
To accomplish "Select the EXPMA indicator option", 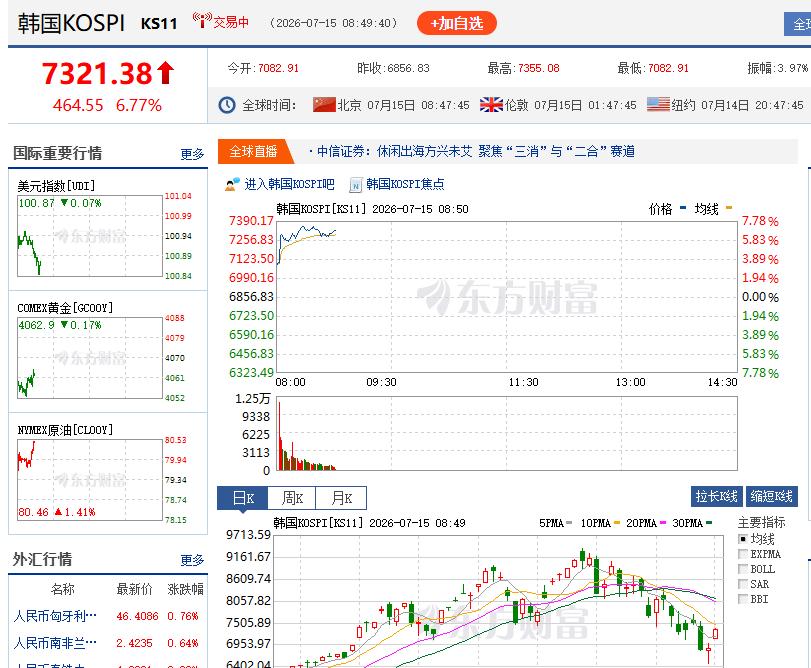I will click(743, 554).
